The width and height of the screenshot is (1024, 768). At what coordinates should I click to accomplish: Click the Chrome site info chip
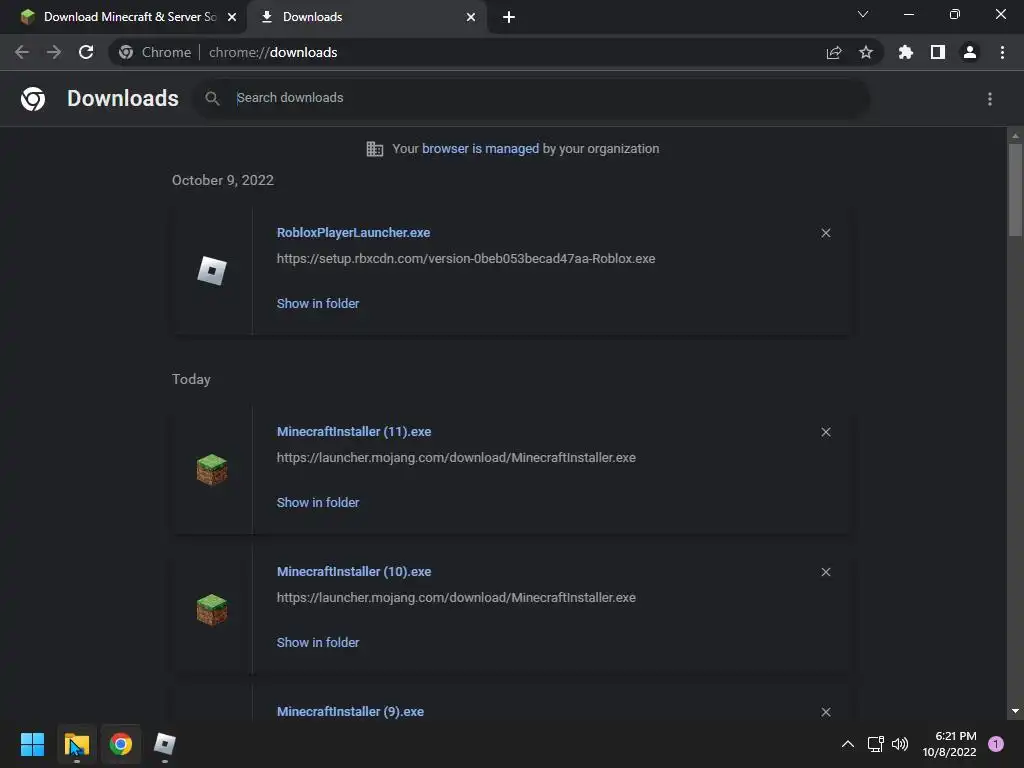click(x=155, y=52)
